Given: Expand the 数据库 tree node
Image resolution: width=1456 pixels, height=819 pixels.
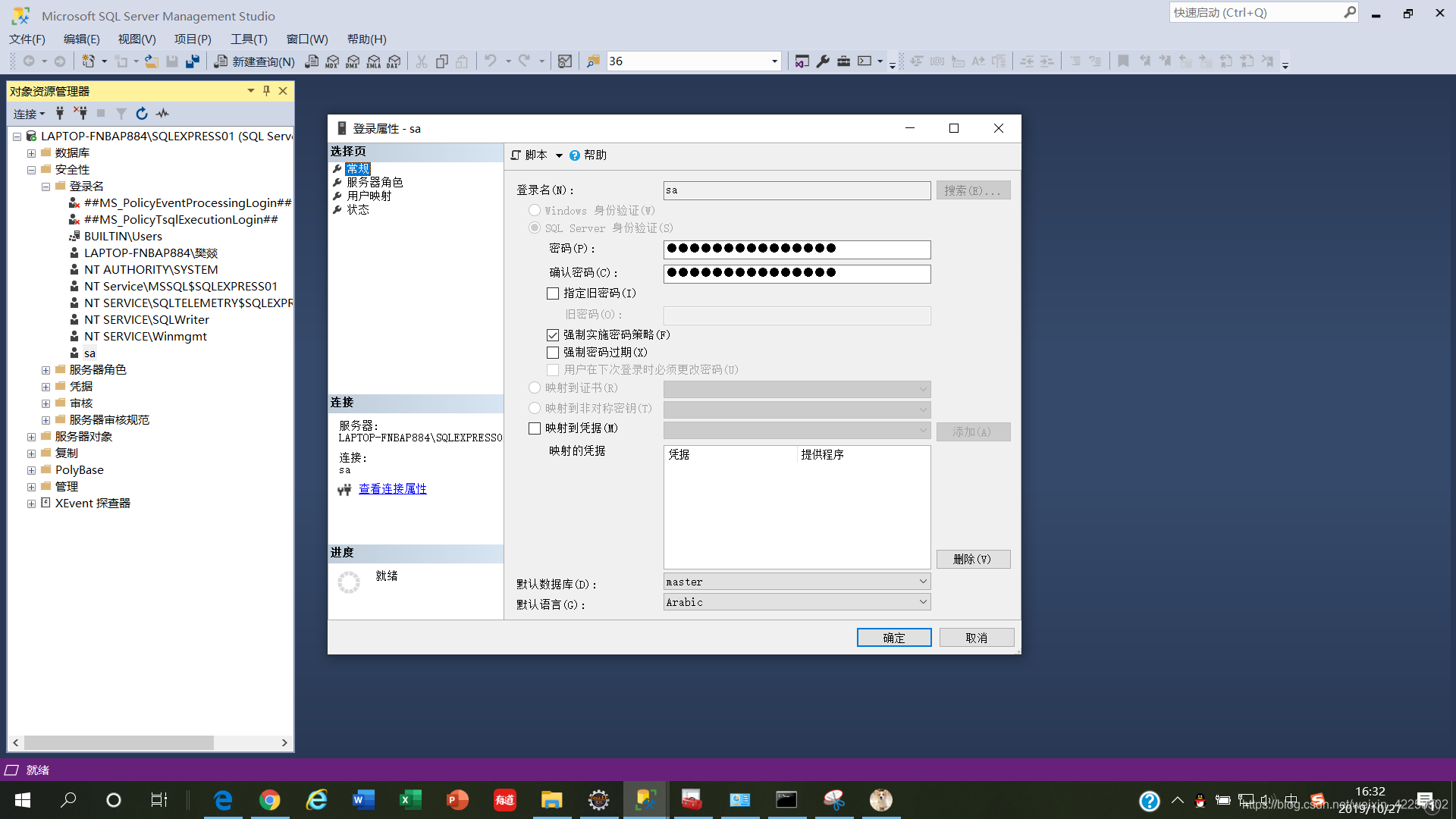Looking at the screenshot, I should click(31, 153).
